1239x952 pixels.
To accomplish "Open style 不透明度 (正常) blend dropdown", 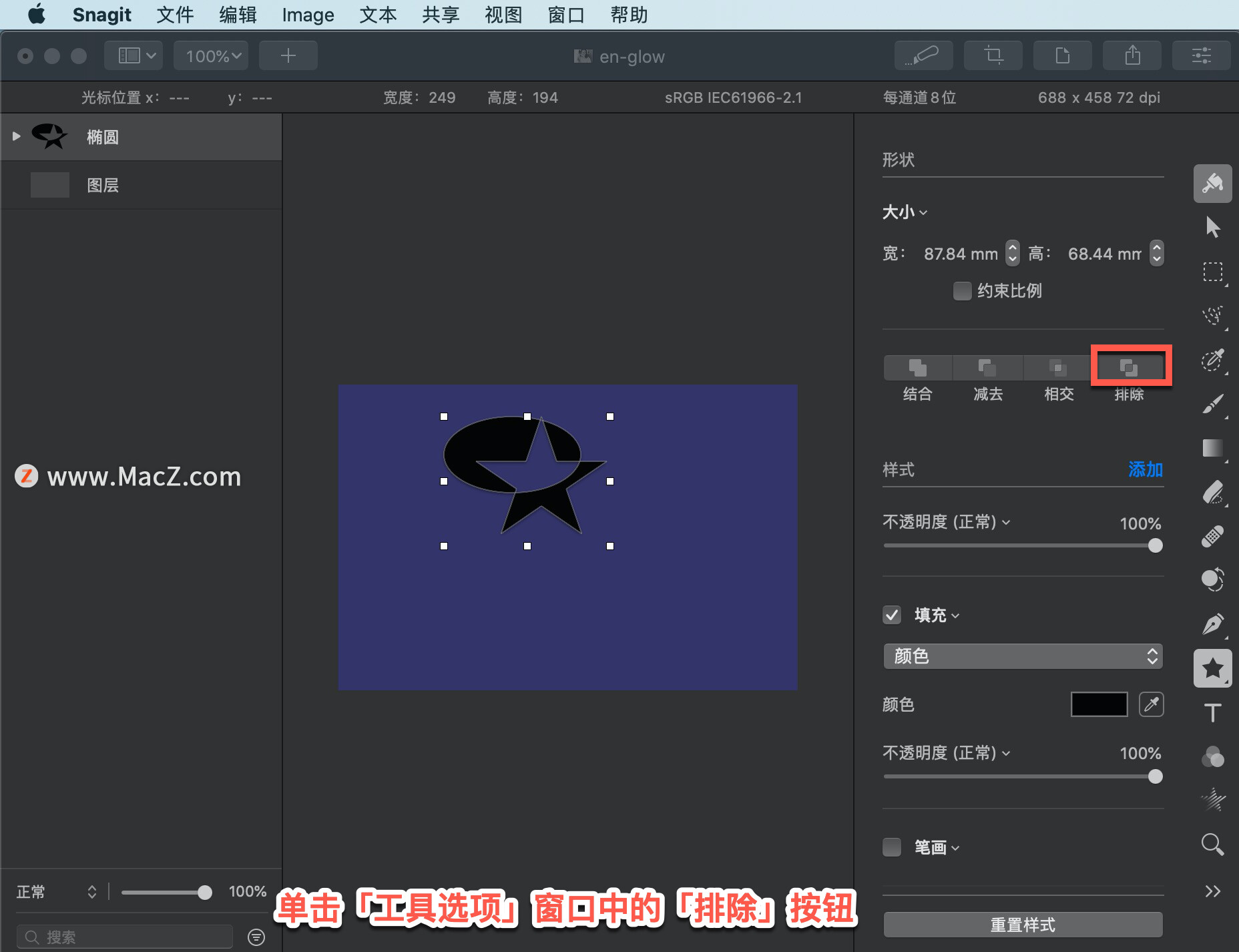I will (x=947, y=522).
